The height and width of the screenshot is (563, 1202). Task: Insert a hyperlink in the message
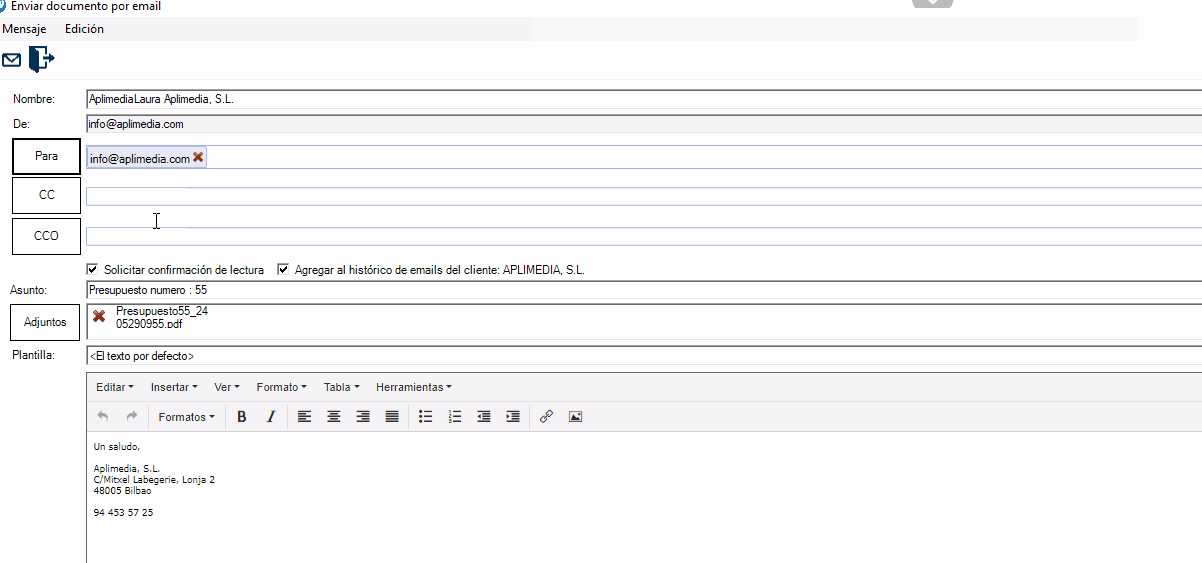(x=546, y=417)
